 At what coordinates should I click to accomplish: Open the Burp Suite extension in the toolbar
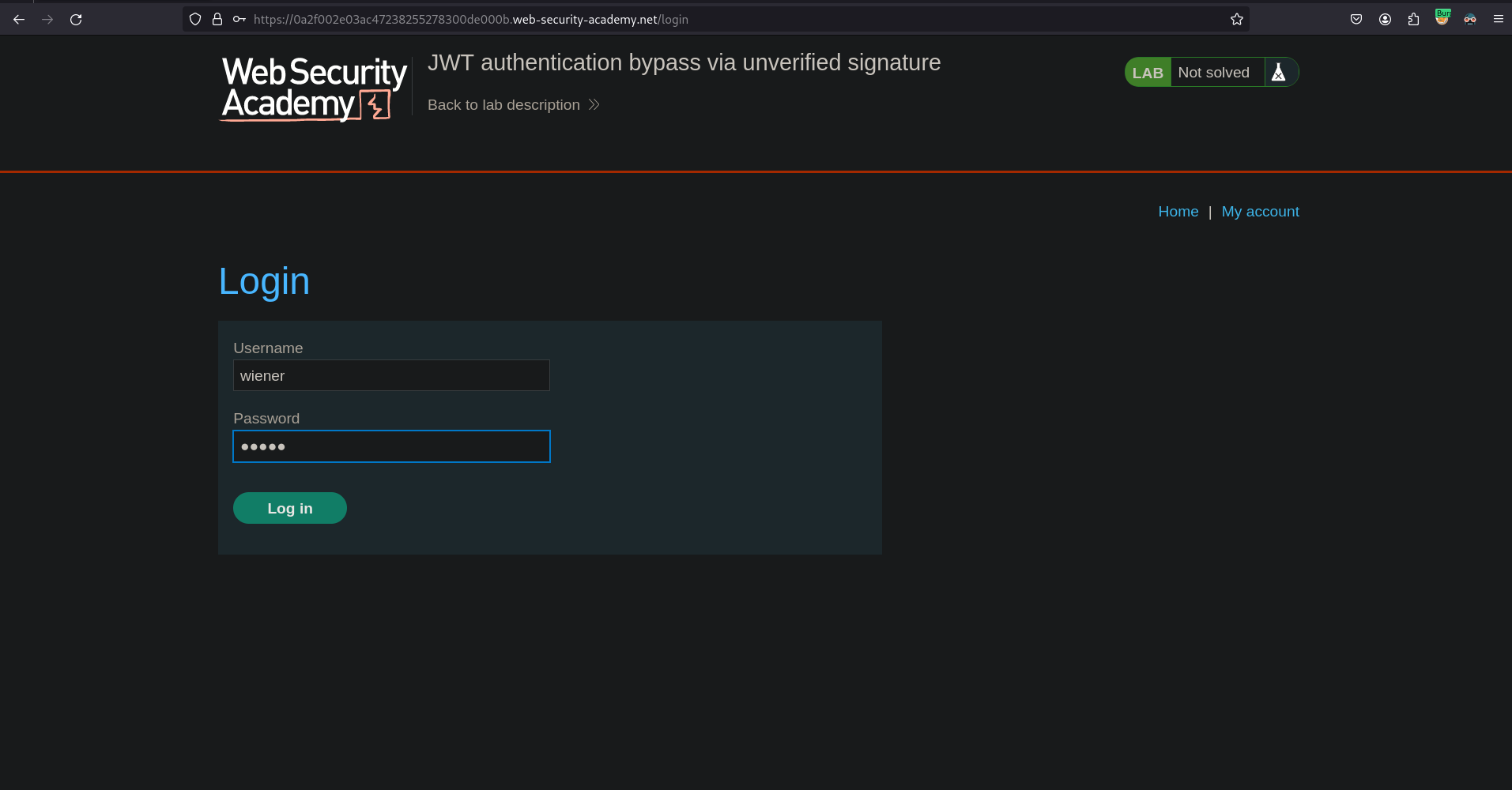pyautogui.click(x=1441, y=18)
